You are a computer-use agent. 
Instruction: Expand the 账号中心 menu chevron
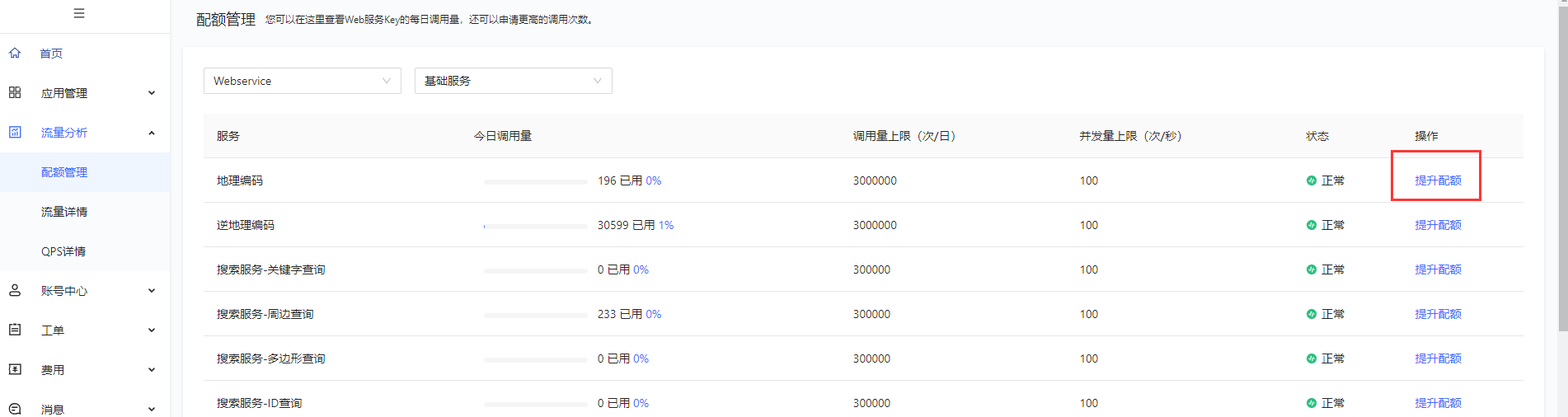click(152, 291)
